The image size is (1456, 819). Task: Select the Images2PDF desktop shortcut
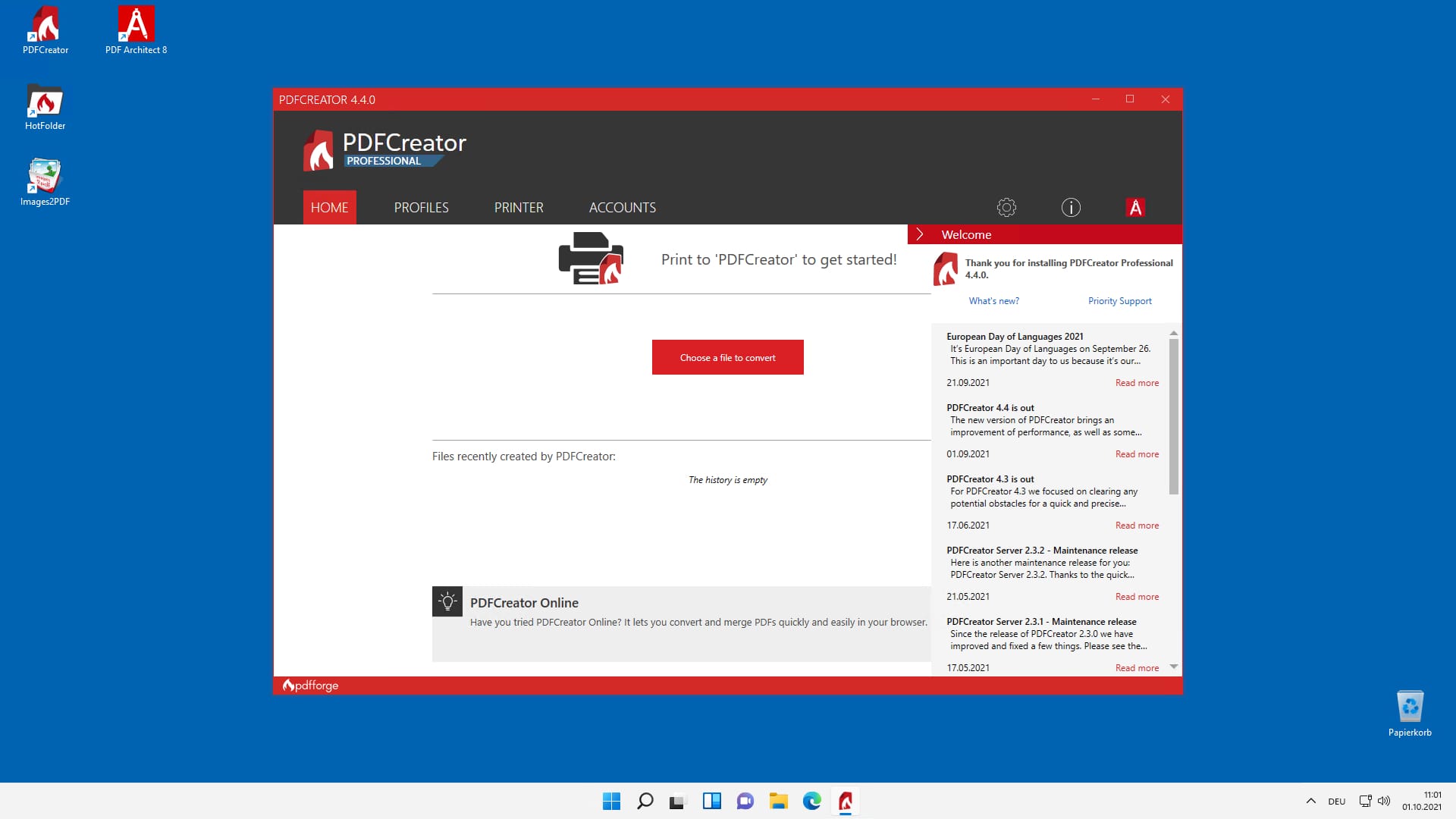(45, 183)
